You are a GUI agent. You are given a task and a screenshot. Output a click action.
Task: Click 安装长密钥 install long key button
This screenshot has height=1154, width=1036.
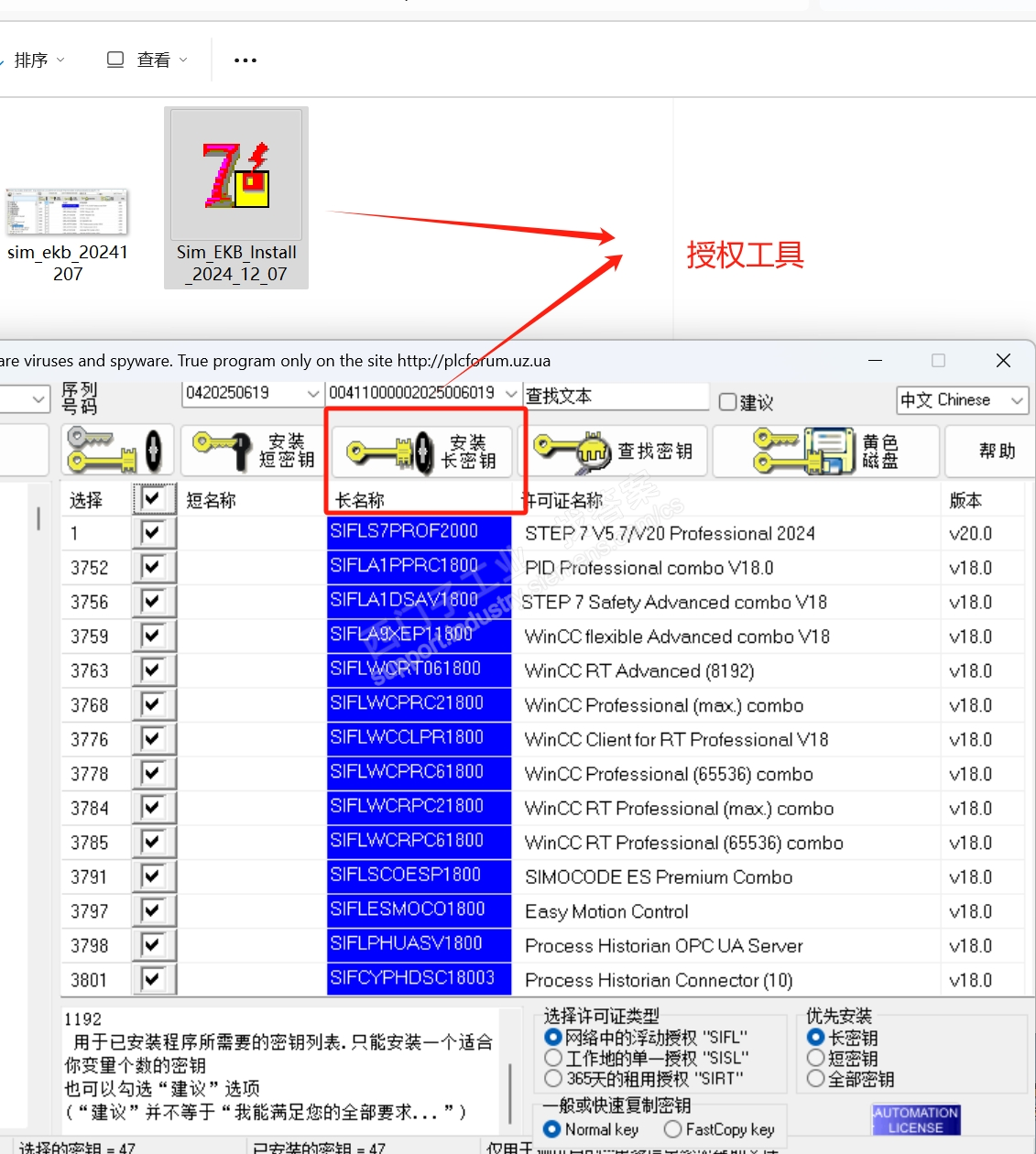click(x=421, y=451)
